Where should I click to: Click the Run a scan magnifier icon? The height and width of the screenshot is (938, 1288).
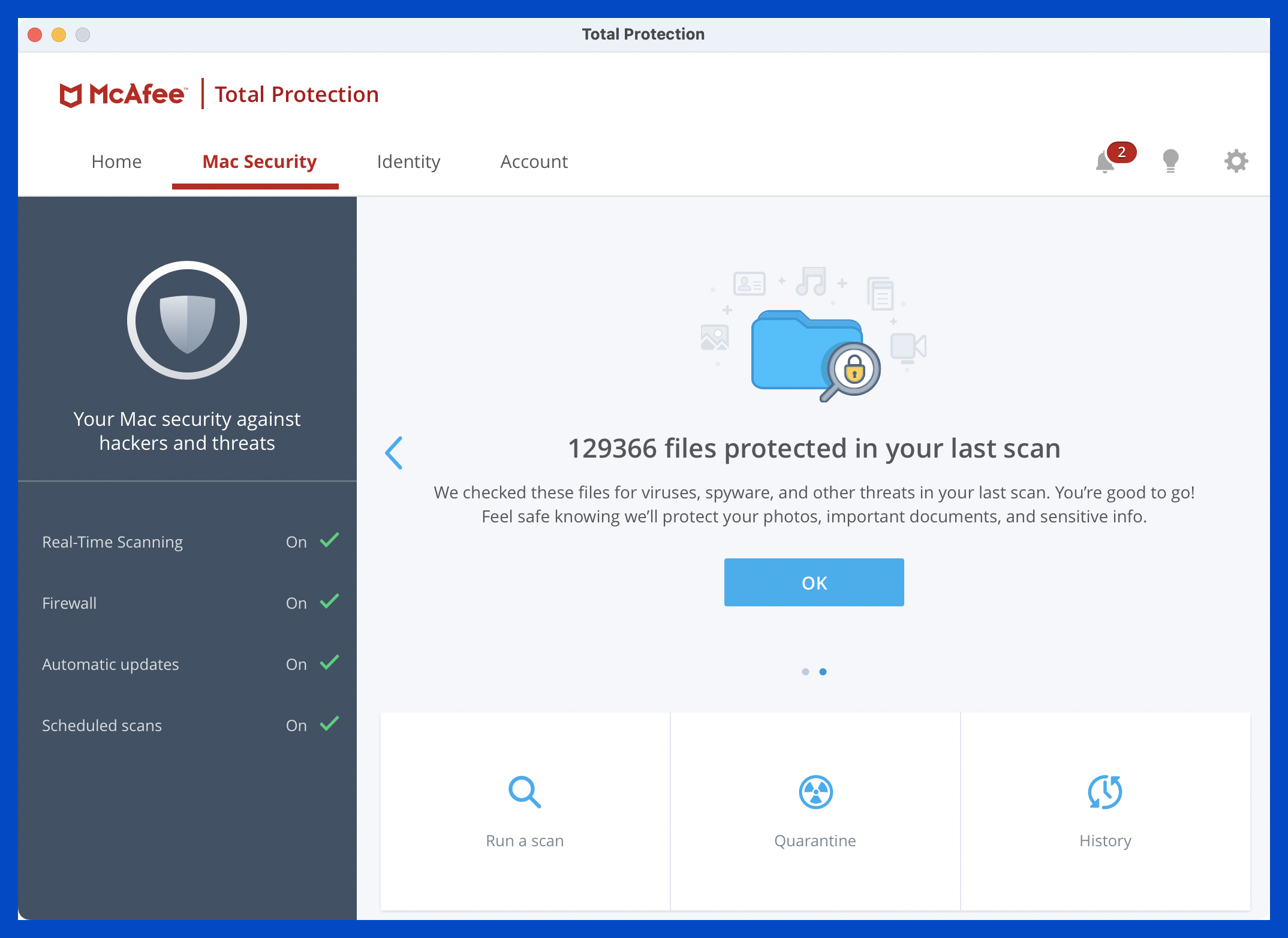pyautogui.click(x=525, y=792)
